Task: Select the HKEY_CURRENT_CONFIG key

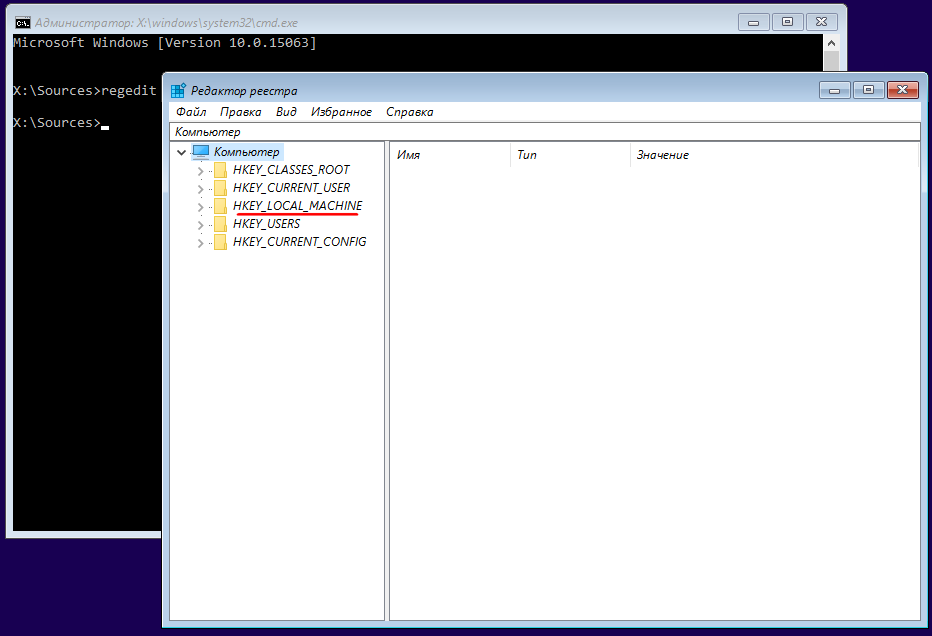Action: (x=300, y=242)
